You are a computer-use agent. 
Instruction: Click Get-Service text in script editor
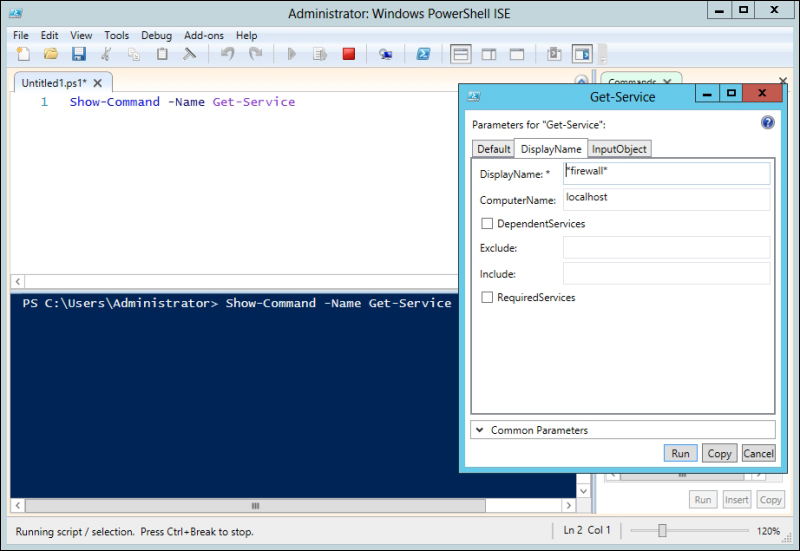(254, 102)
